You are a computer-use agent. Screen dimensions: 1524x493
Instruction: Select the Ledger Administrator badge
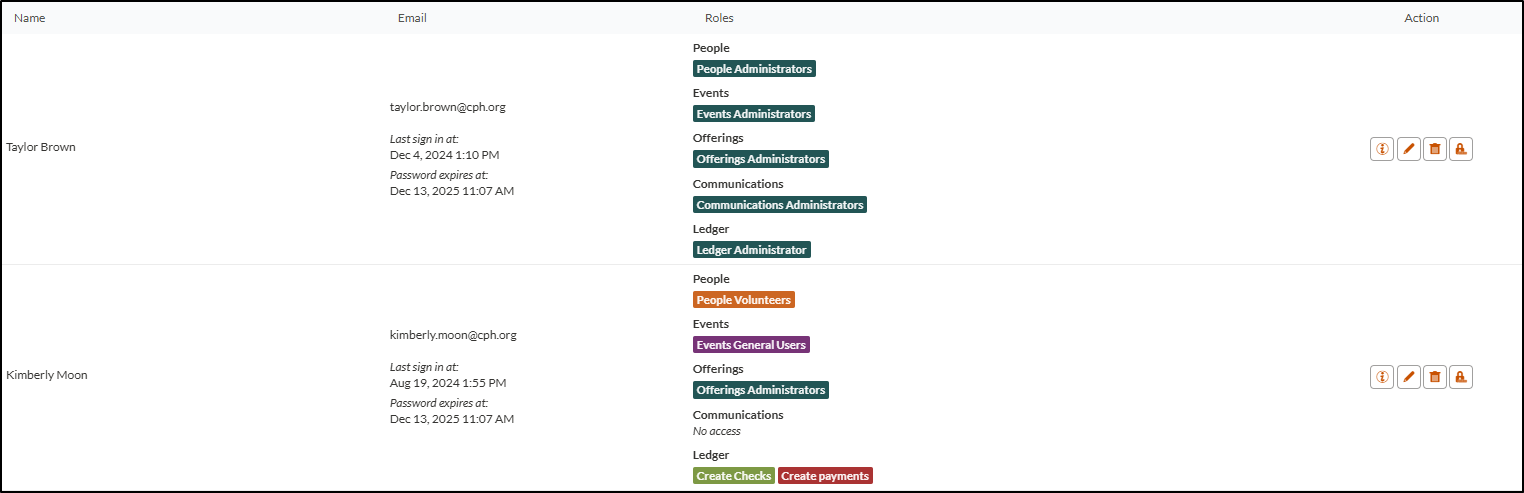coord(751,250)
